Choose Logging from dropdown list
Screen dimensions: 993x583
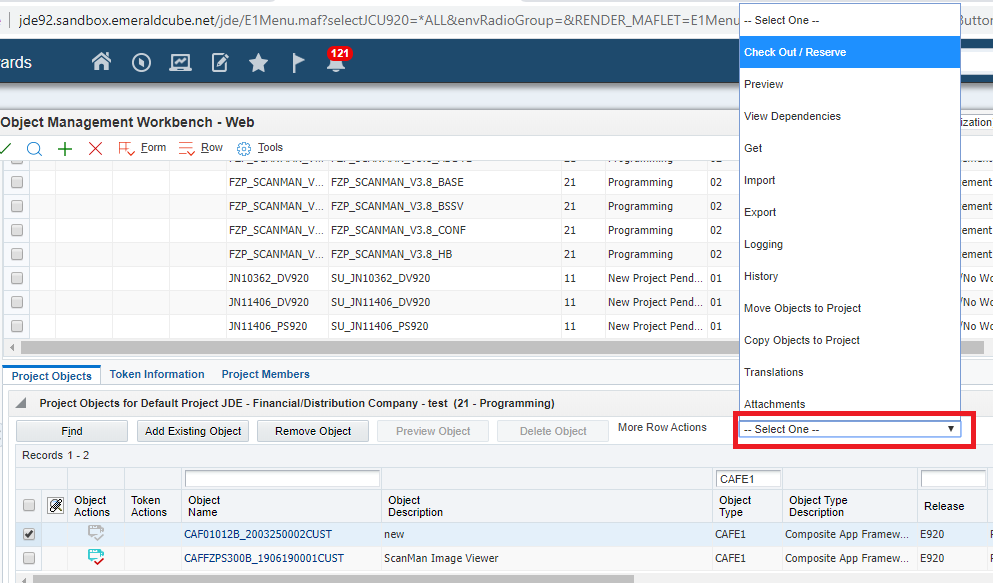click(850, 244)
